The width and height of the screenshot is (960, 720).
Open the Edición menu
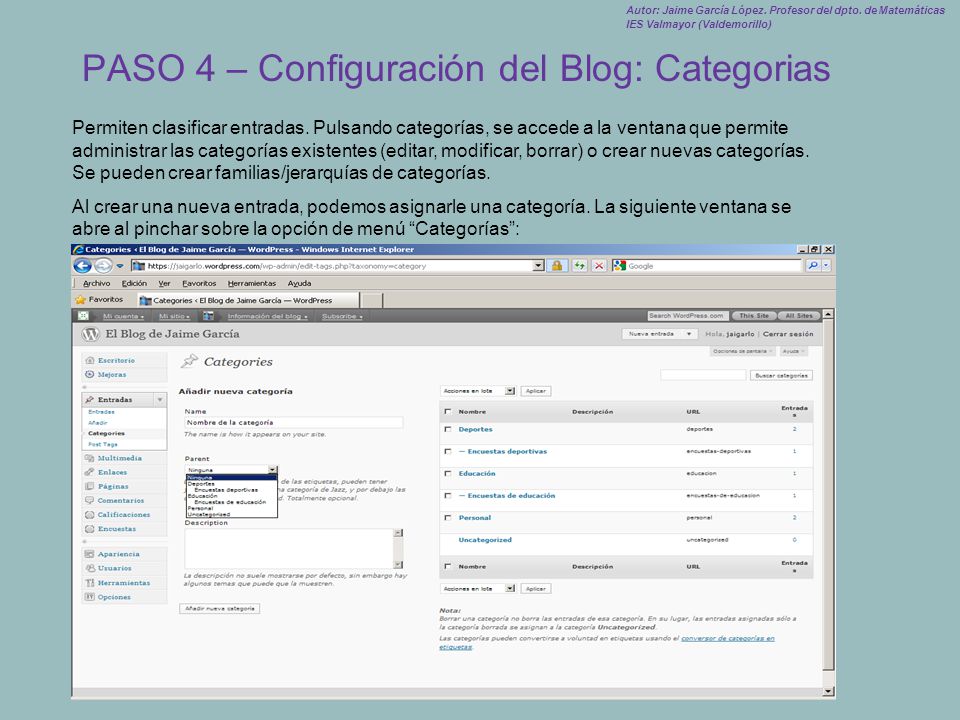pos(134,283)
